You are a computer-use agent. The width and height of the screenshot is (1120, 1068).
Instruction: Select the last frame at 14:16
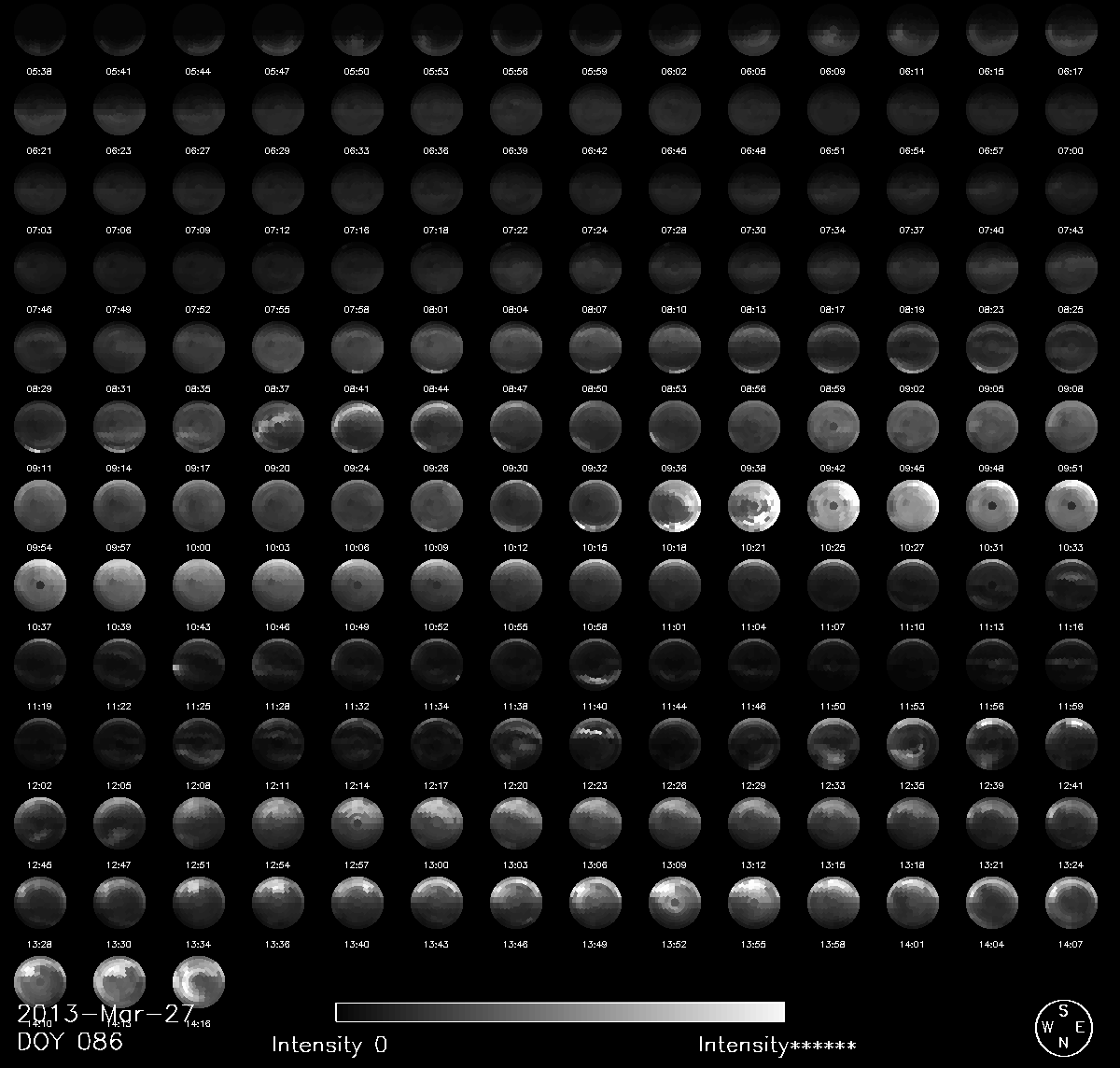click(199, 982)
